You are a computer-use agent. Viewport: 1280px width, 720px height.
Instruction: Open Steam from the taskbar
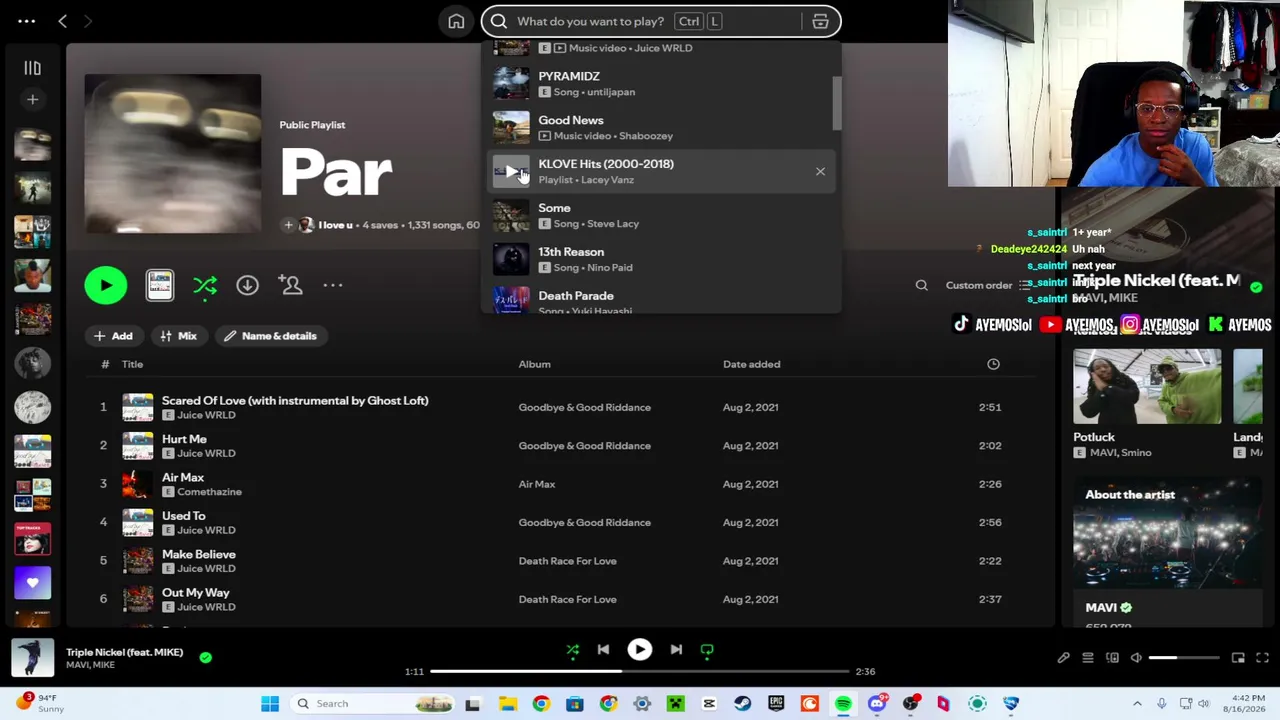point(742,704)
